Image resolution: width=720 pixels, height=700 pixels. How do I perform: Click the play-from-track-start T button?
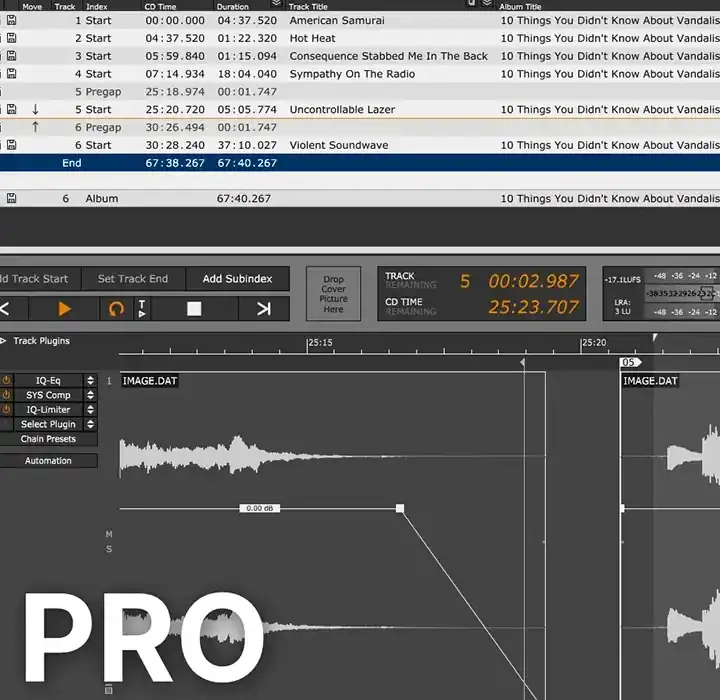(142, 309)
